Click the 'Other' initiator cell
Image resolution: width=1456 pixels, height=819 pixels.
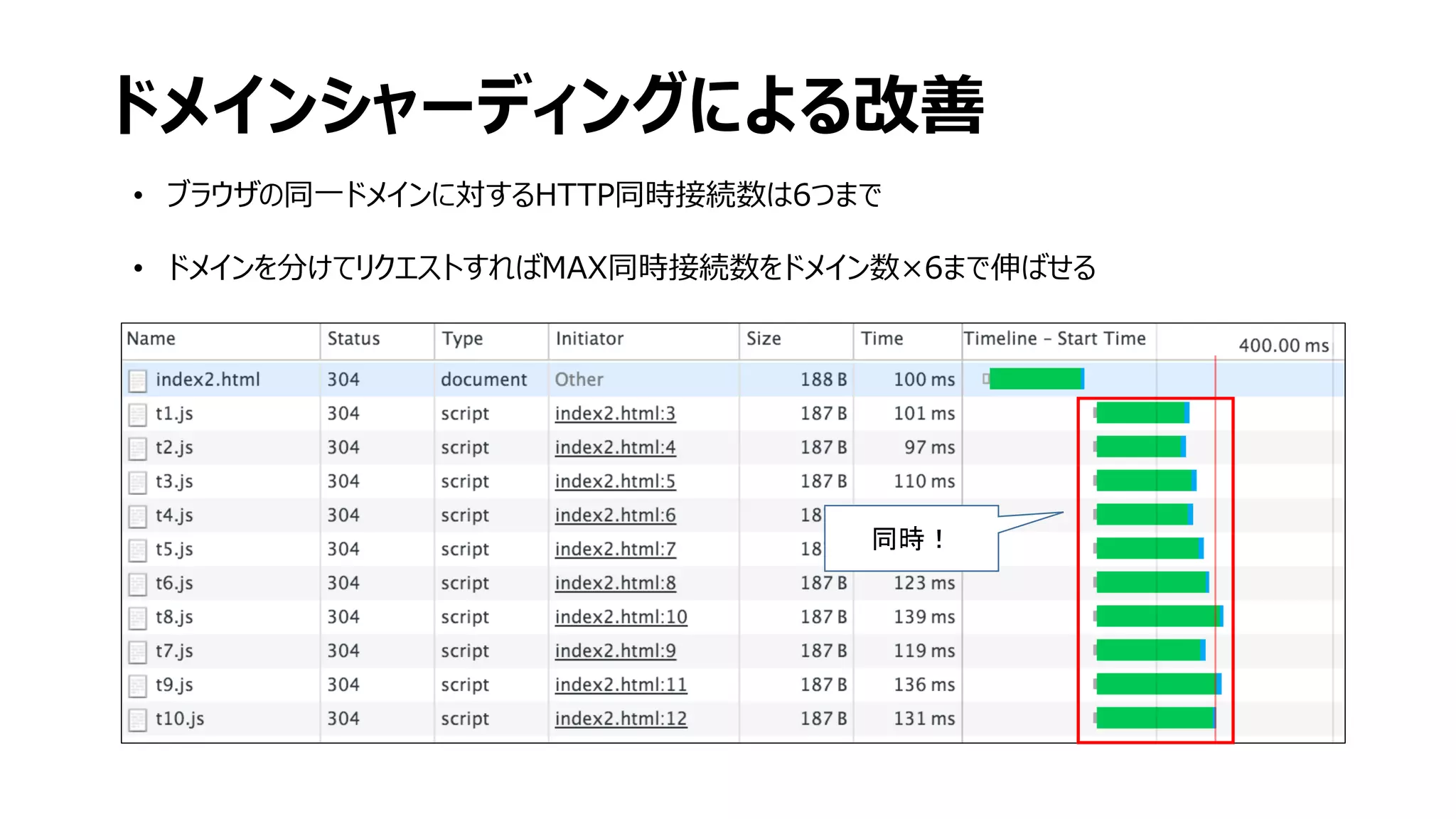[x=579, y=380]
